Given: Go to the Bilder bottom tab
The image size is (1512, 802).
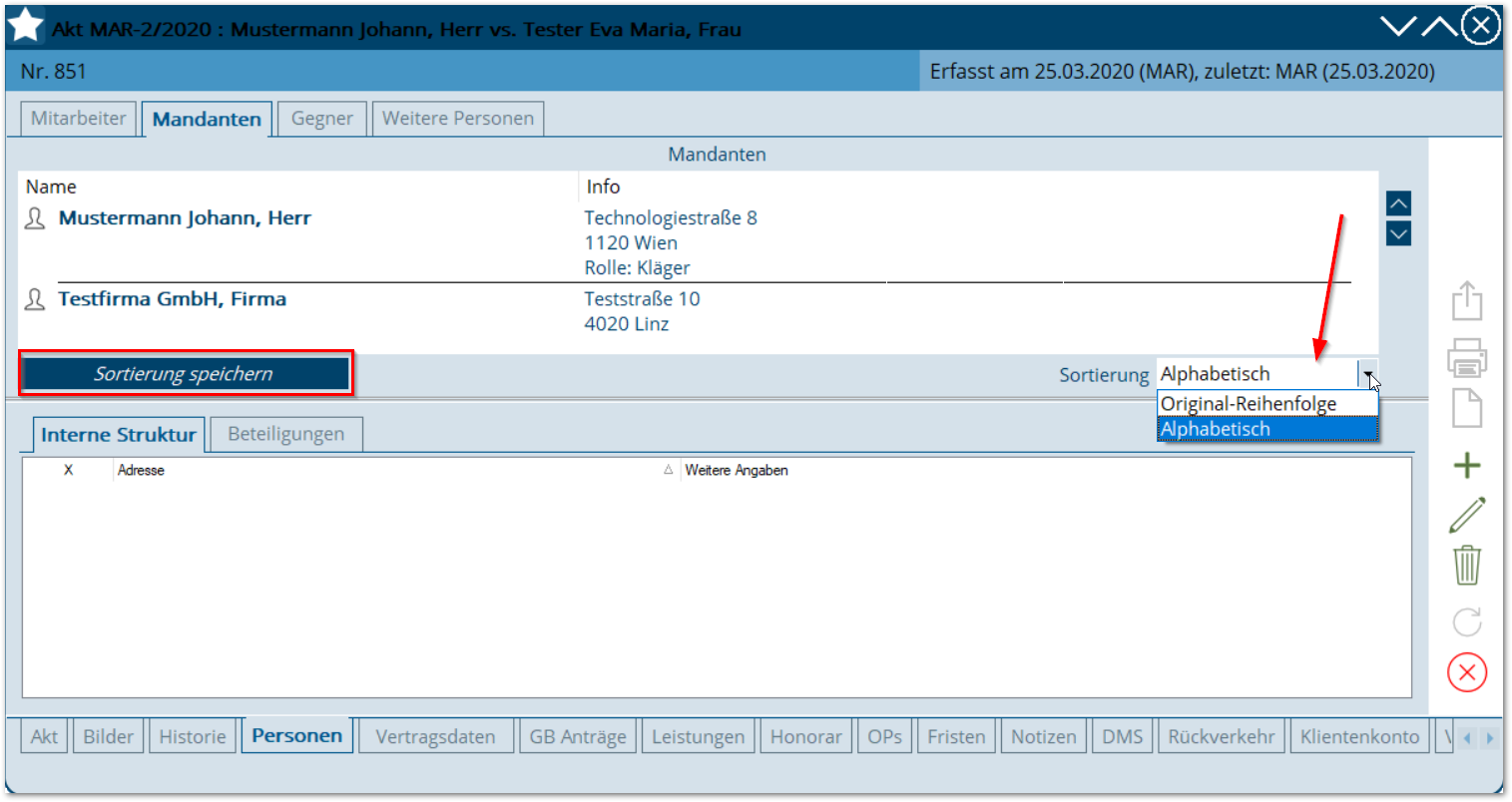Looking at the screenshot, I should [109, 736].
